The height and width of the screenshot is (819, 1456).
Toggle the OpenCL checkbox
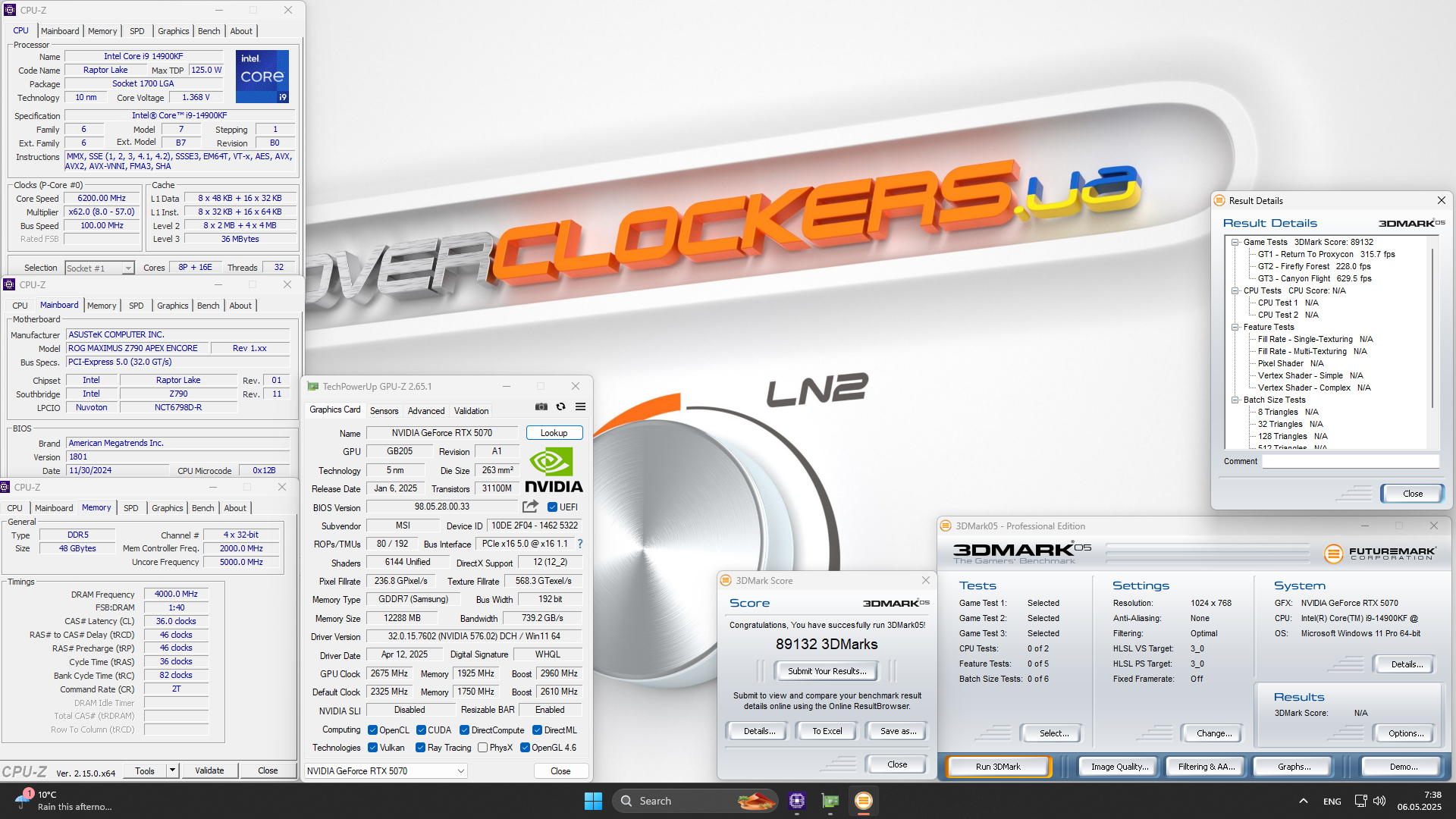372,730
